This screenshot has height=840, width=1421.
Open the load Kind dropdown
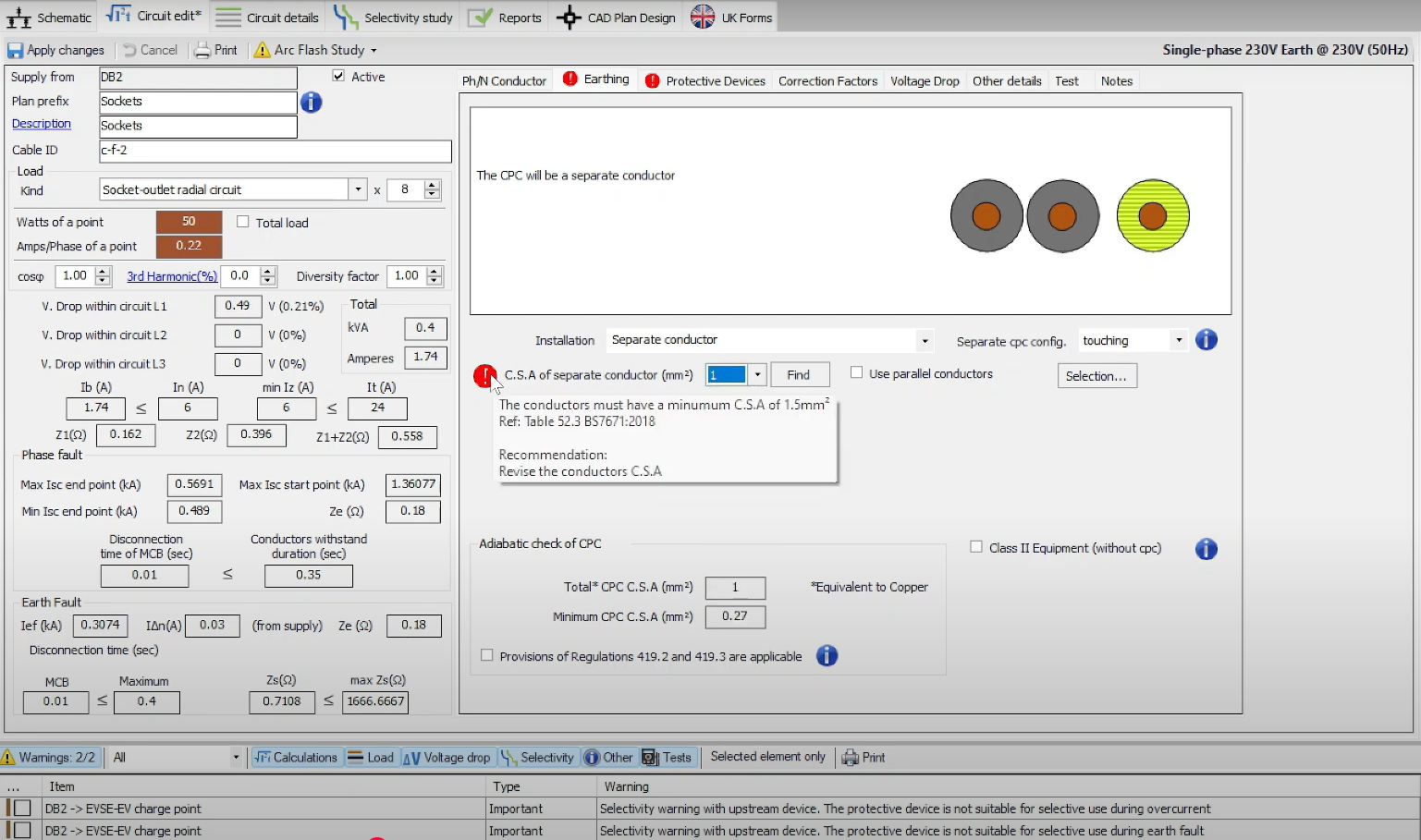pos(358,189)
